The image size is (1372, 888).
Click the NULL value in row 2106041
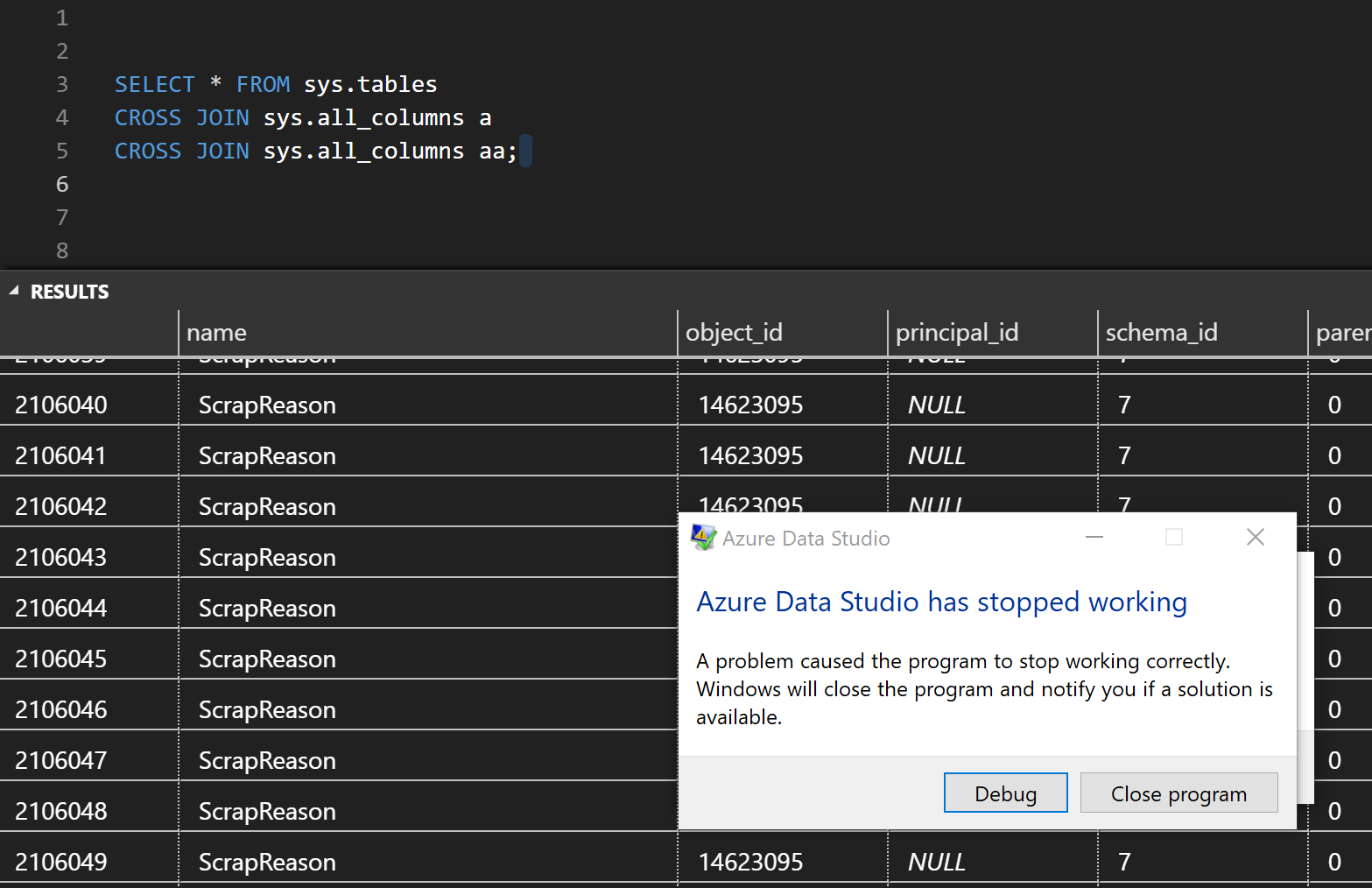(936, 455)
